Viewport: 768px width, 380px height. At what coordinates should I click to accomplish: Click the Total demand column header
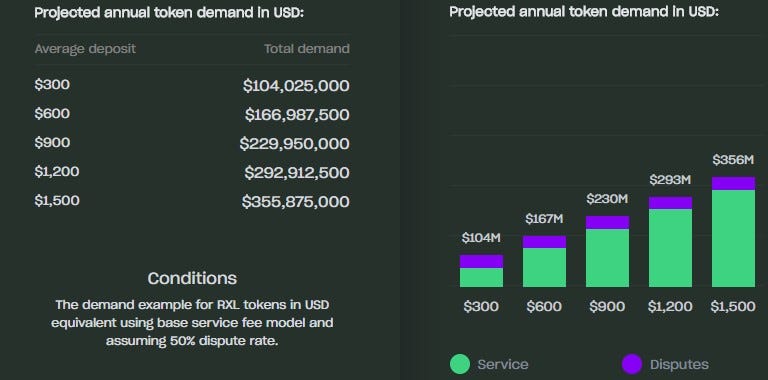point(307,49)
